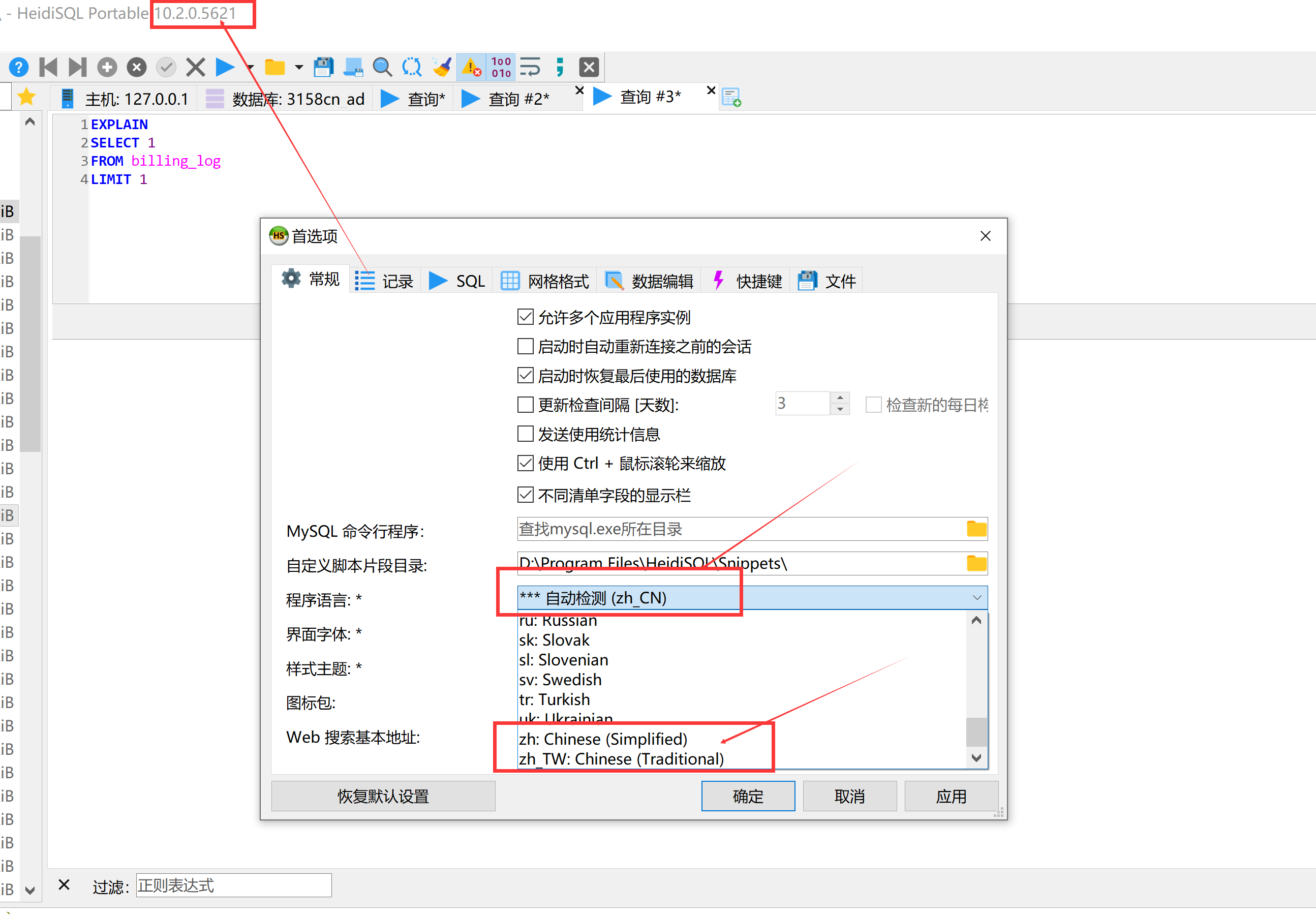Click the yellow star favorites icon
The height and width of the screenshot is (915, 1316).
26,97
